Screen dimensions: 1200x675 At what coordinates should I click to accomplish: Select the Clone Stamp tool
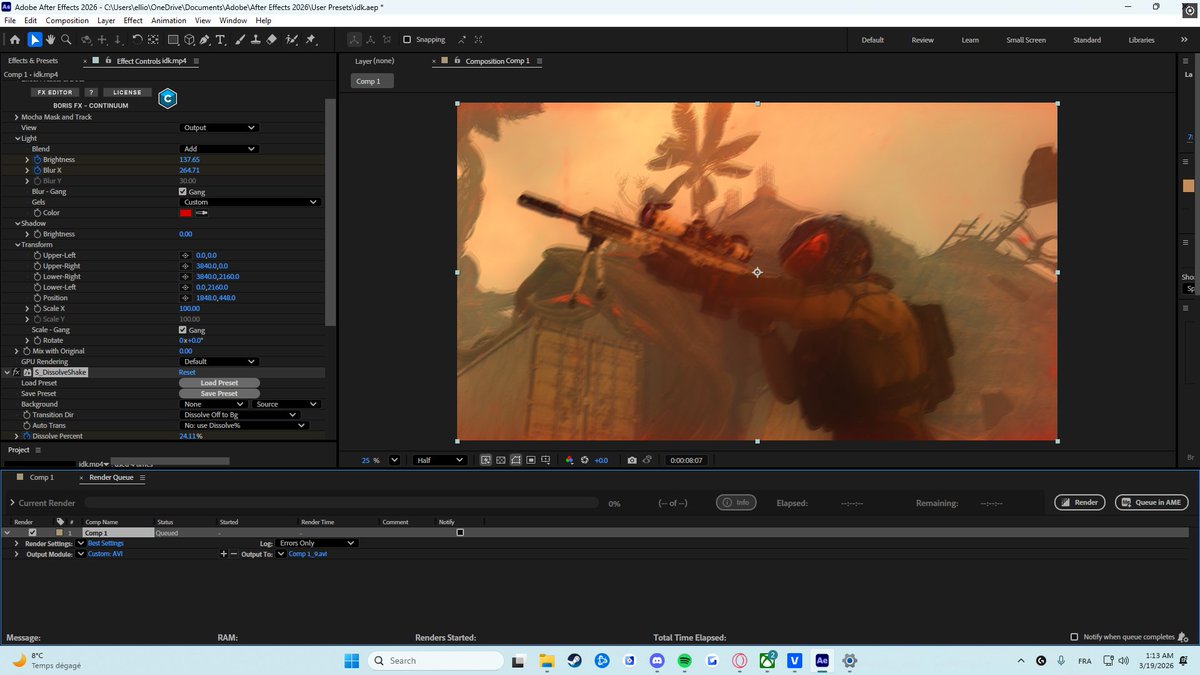coord(256,40)
